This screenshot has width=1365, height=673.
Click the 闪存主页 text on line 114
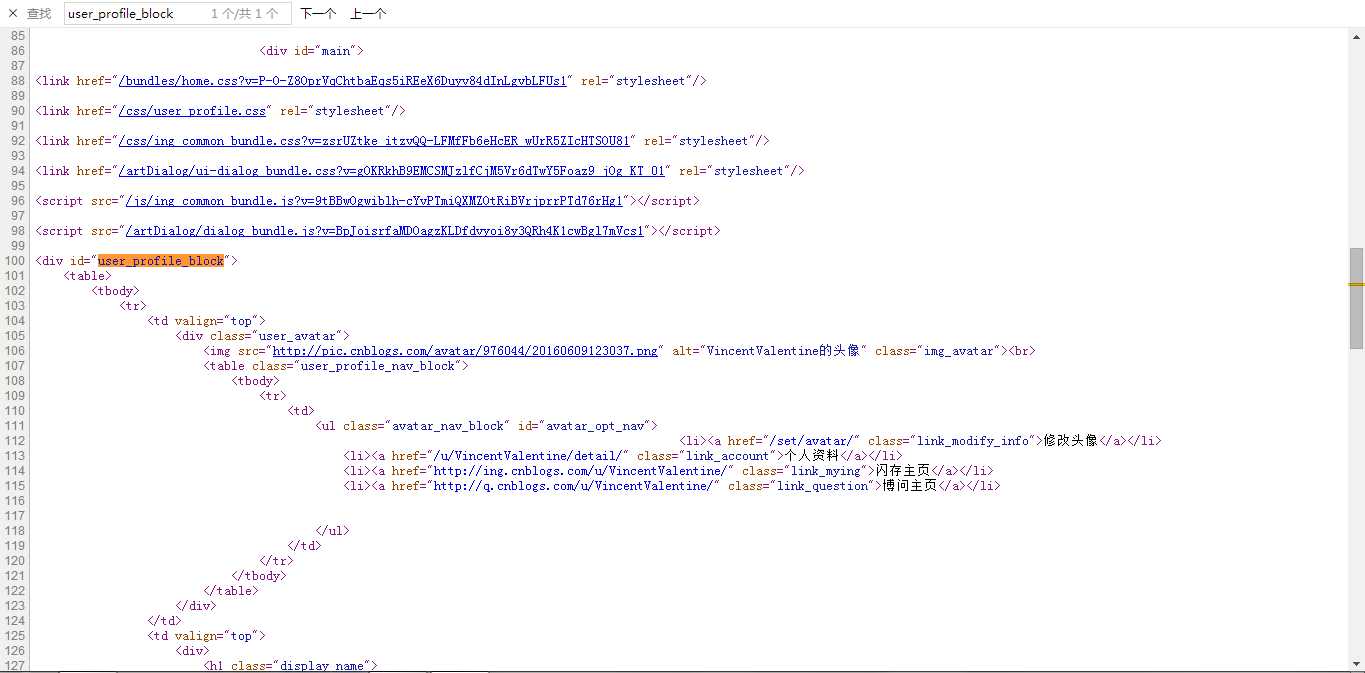click(902, 471)
